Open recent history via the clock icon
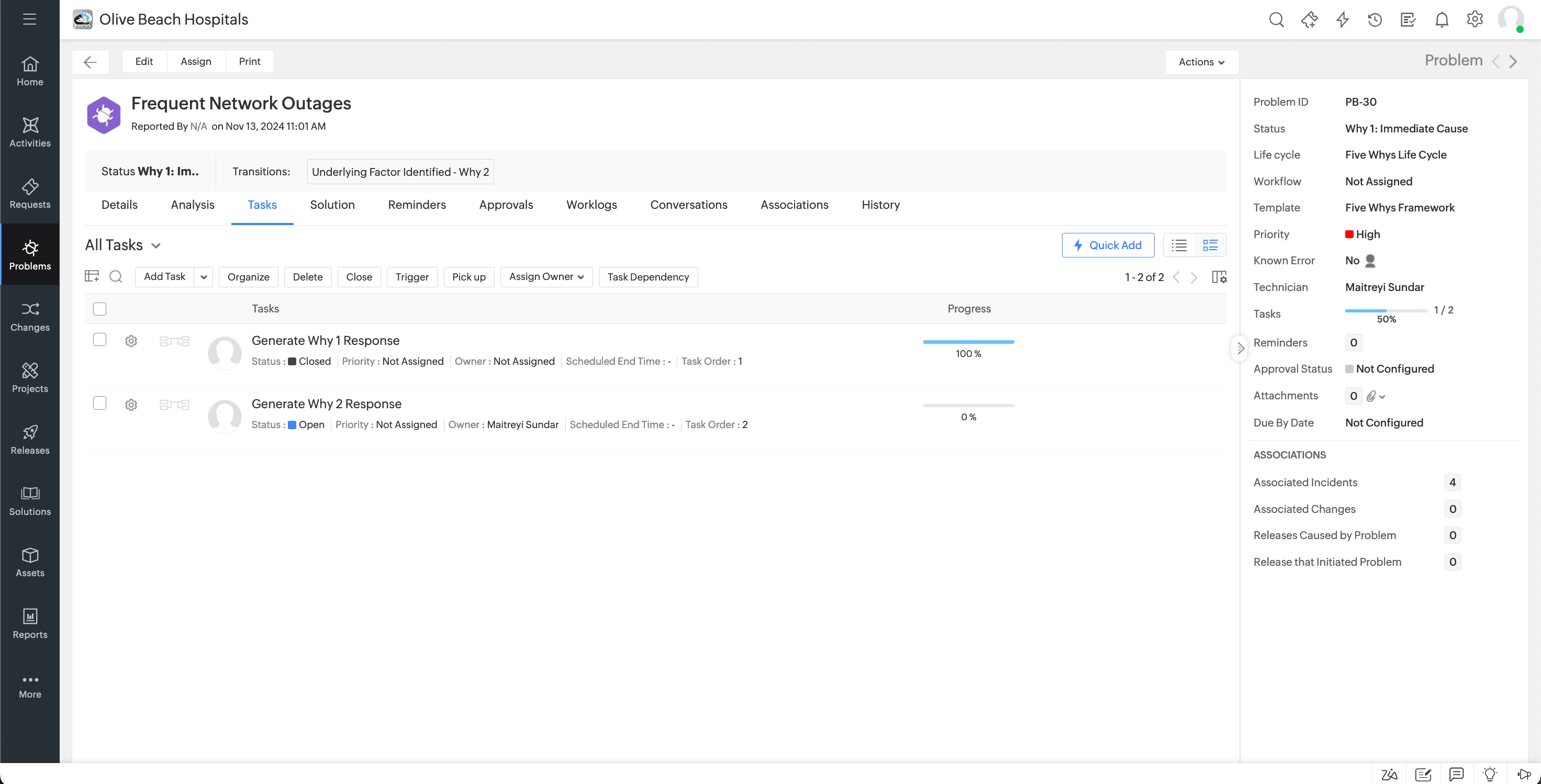The width and height of the screenshot is (1541, 784). click(x=1375, y=19)
